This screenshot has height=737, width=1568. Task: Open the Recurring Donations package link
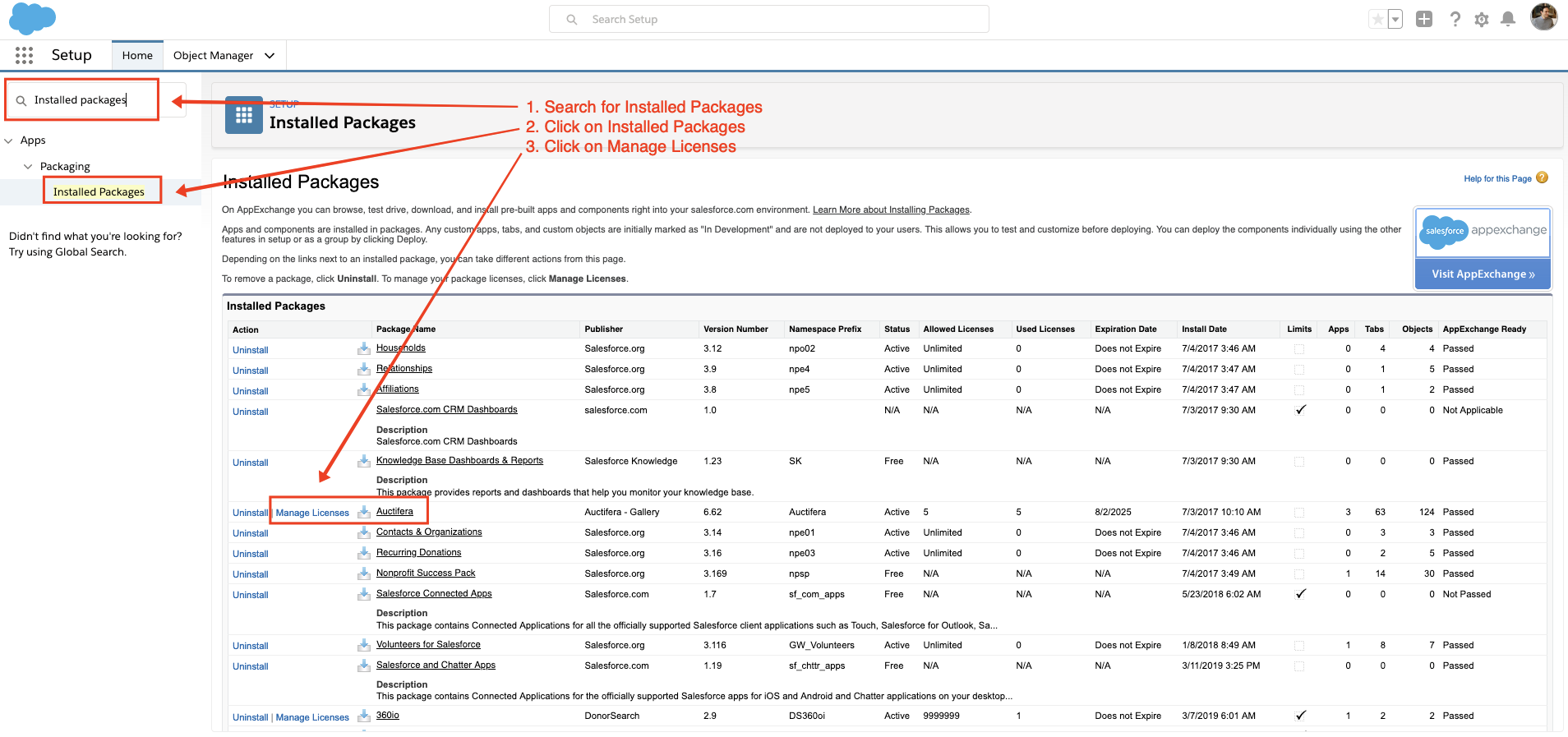(419, 552)
